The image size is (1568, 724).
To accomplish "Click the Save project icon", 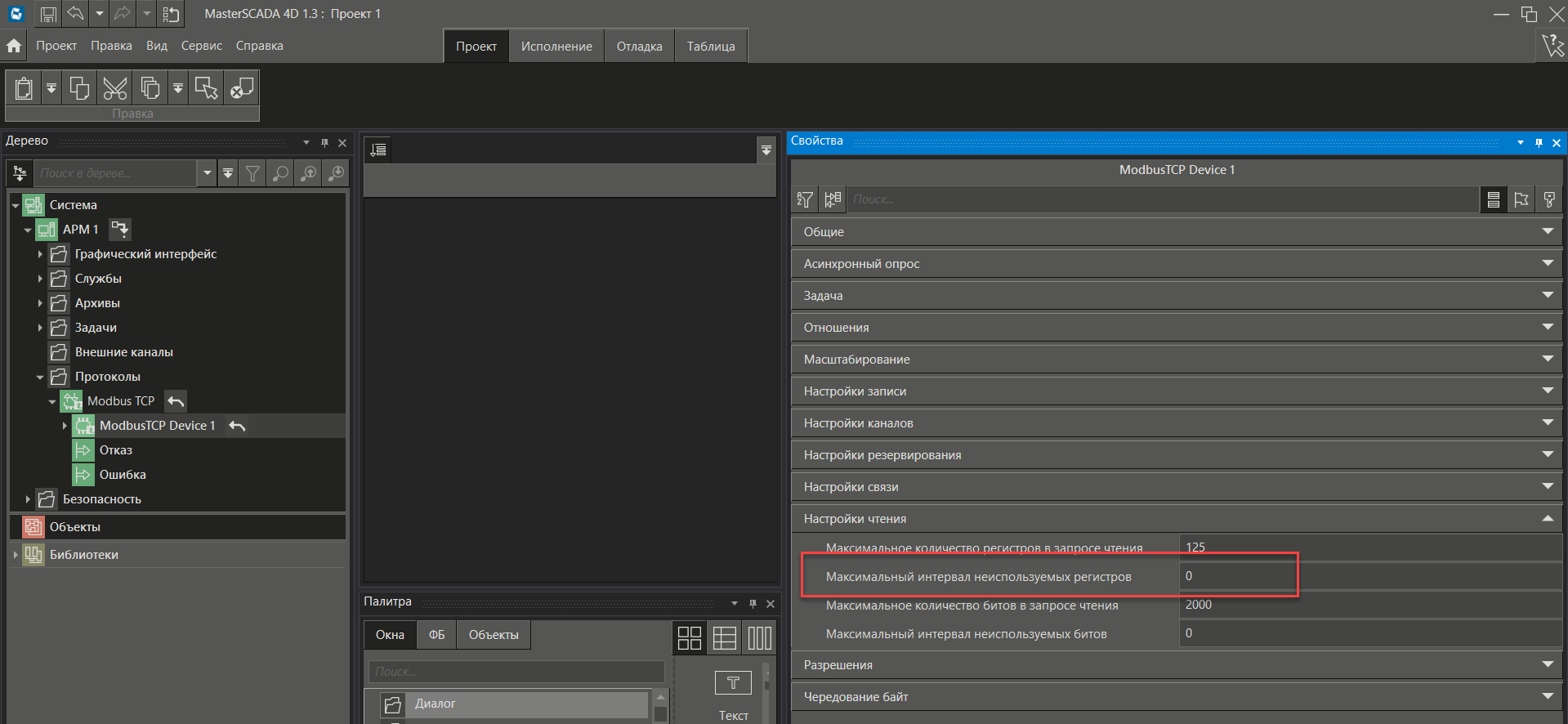I will (48, 14).
